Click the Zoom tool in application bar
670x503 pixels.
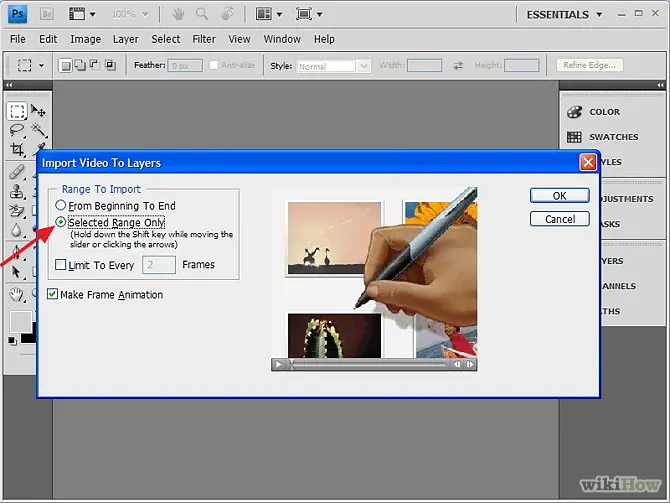202,14
